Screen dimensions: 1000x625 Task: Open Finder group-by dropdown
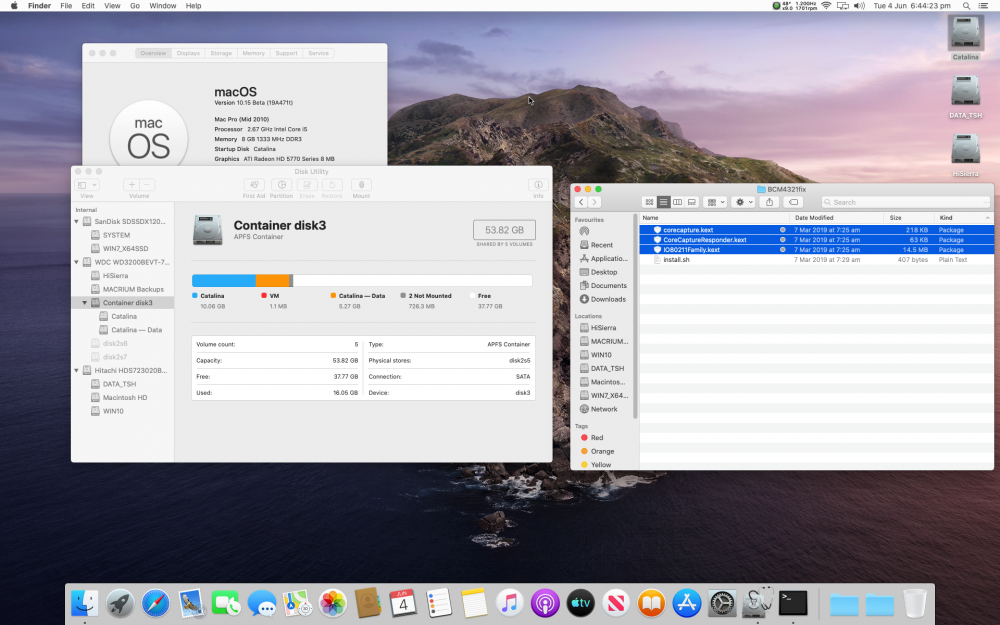click(716, 202)
